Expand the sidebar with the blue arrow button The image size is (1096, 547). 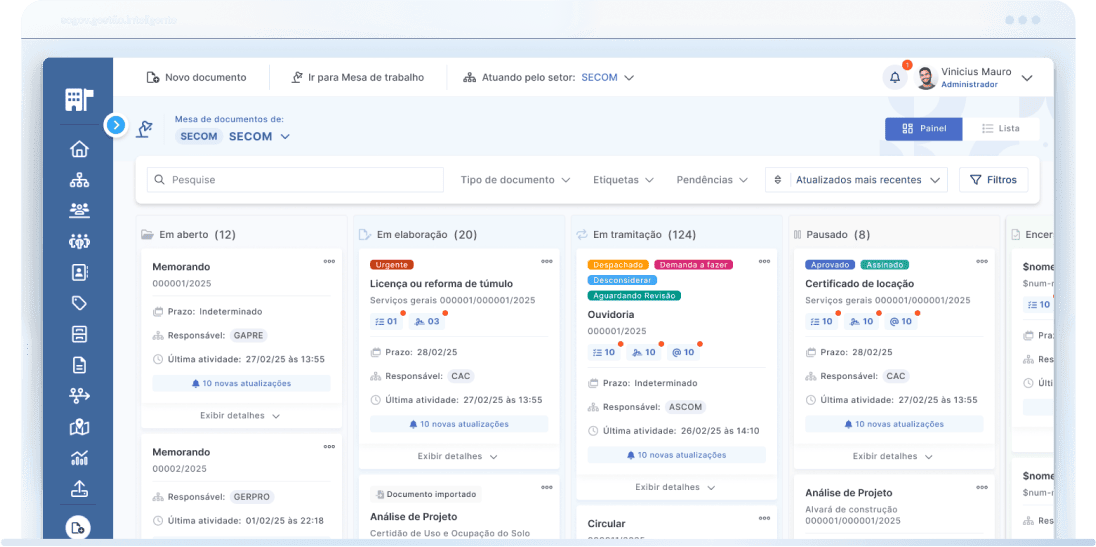tap(116, 126)
